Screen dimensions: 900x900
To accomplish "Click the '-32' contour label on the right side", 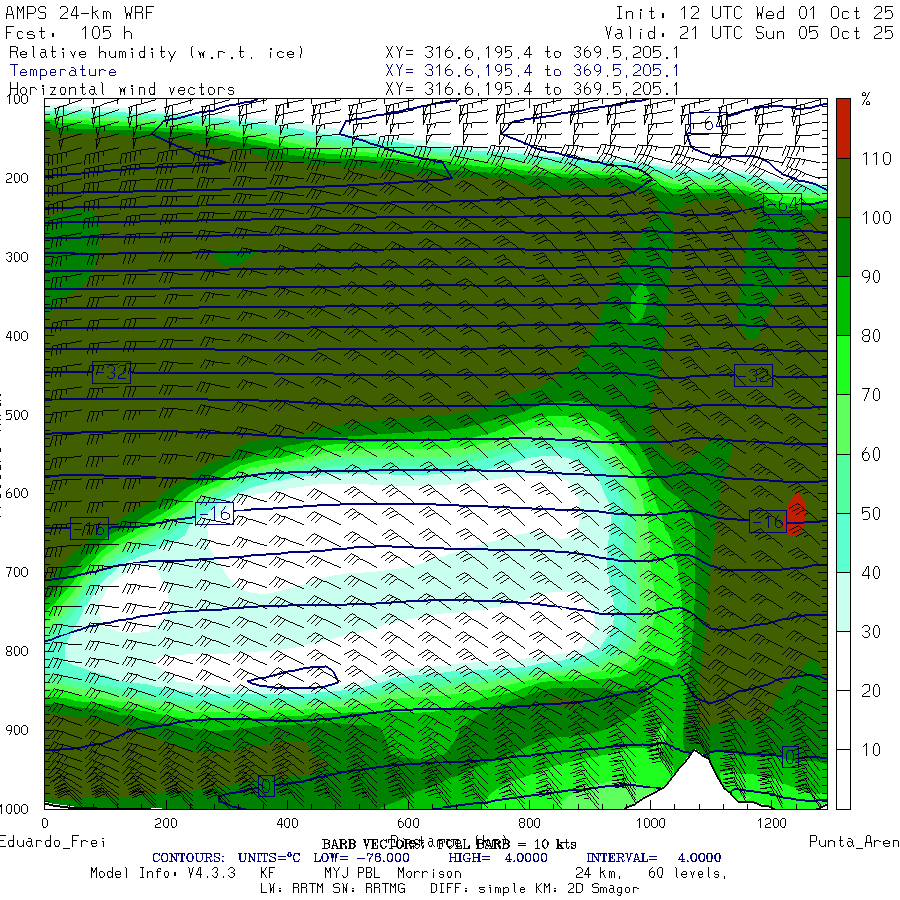I will pyautogui.click(x=753, y=375).
